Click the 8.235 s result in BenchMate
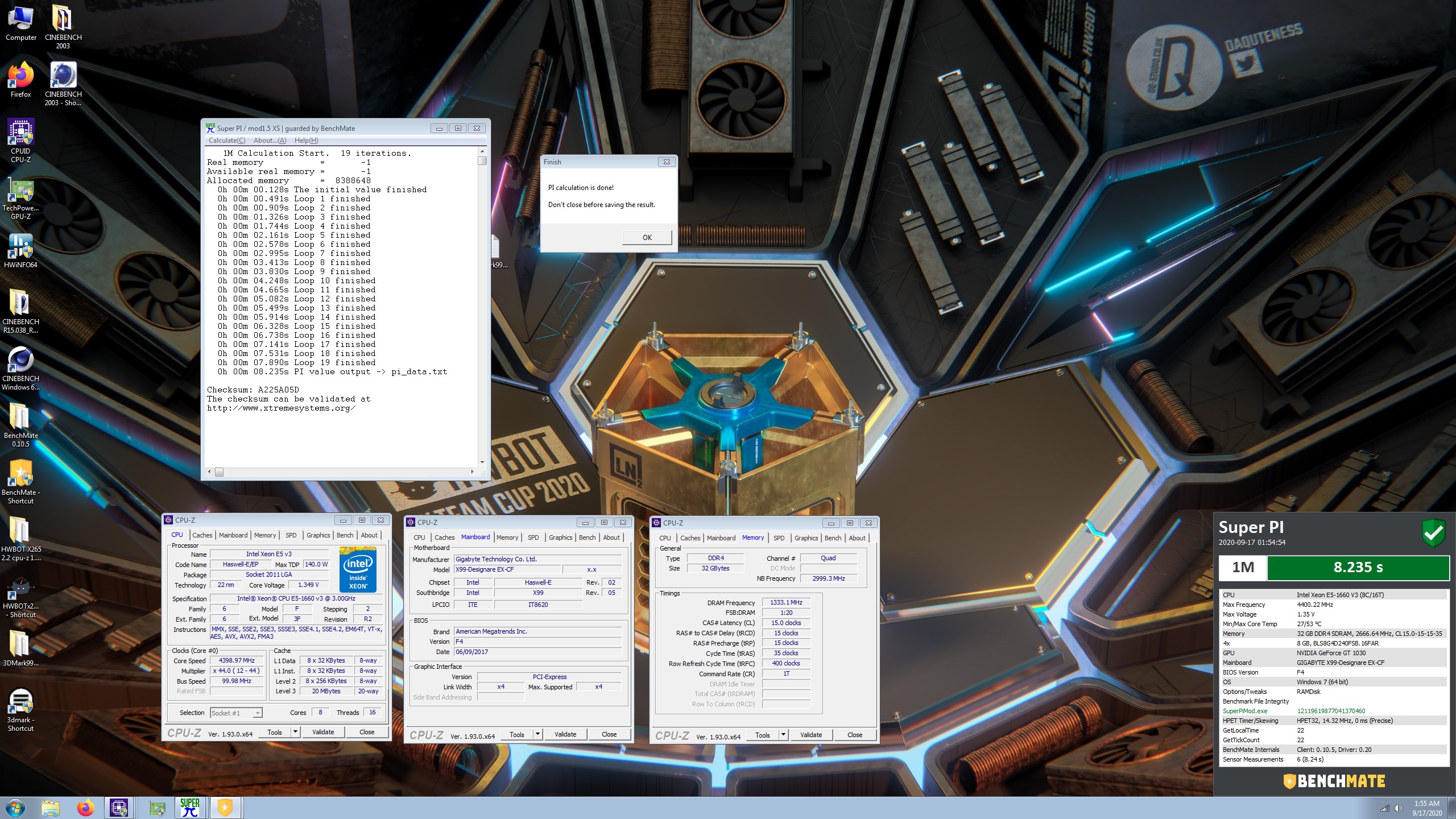Image resolution: width=1456 pixels, height=819 pixels. (x=1358, y=567)
